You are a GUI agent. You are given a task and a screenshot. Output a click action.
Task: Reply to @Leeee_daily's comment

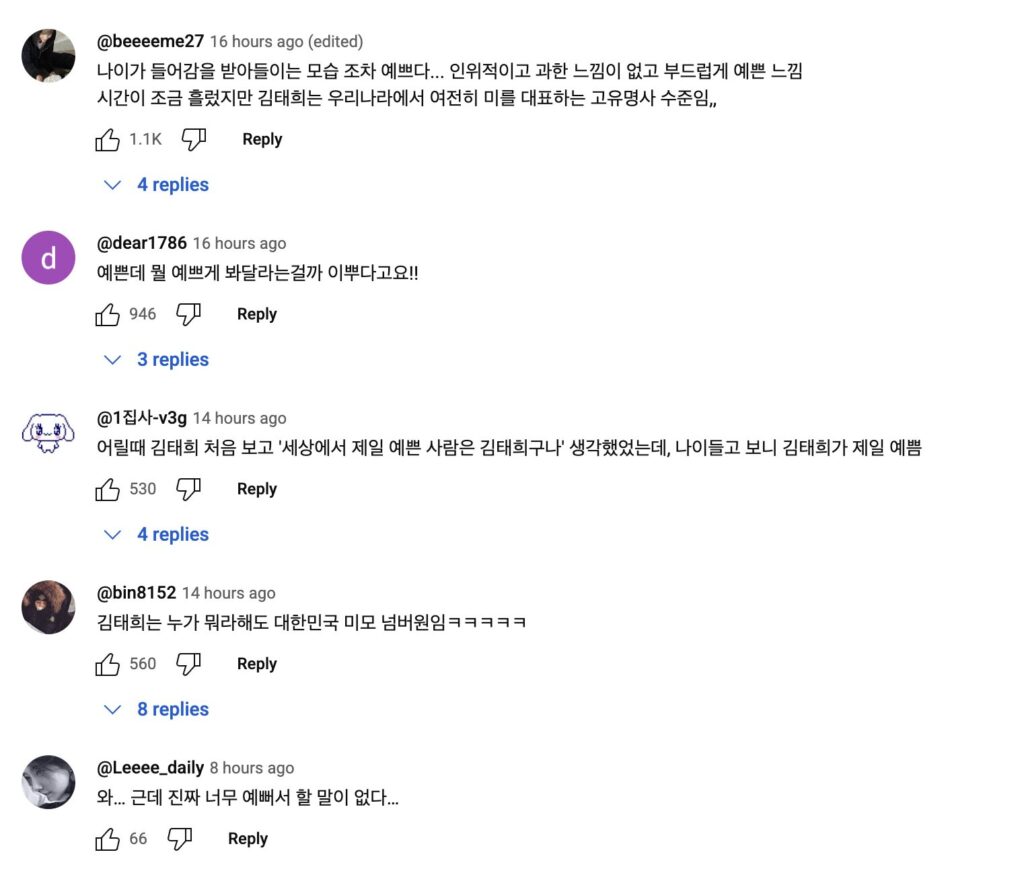(x=248, y=840)
